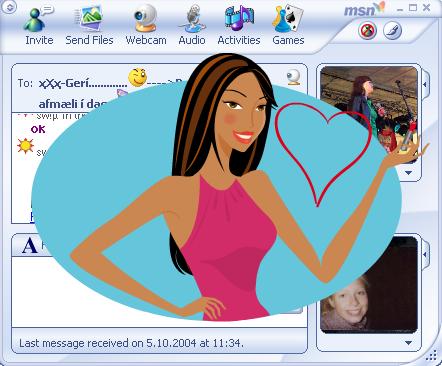Collapse the contact's display picture panel
Screen dimensions: 442x366
pyautogui.click(x=425, y=84)
